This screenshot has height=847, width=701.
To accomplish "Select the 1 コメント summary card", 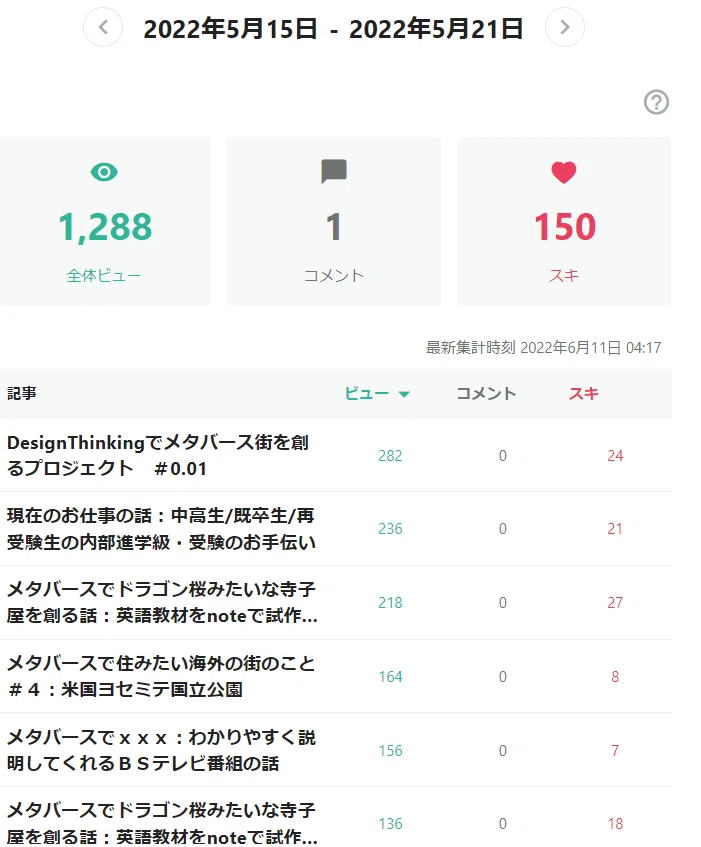I will click(334, 221).
